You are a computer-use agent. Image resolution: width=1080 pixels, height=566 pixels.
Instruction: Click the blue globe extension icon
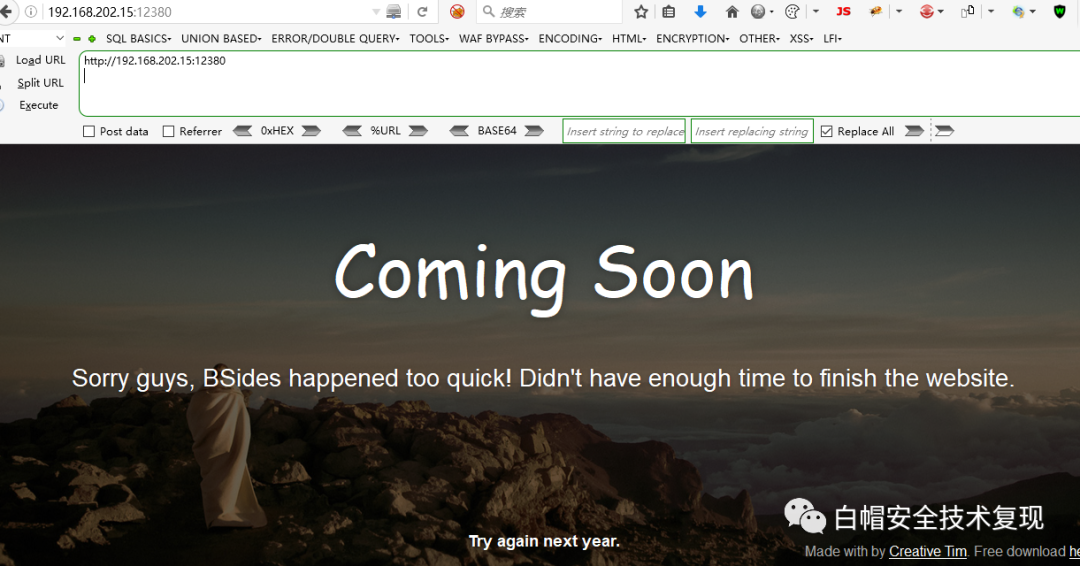coord(1018,12)
